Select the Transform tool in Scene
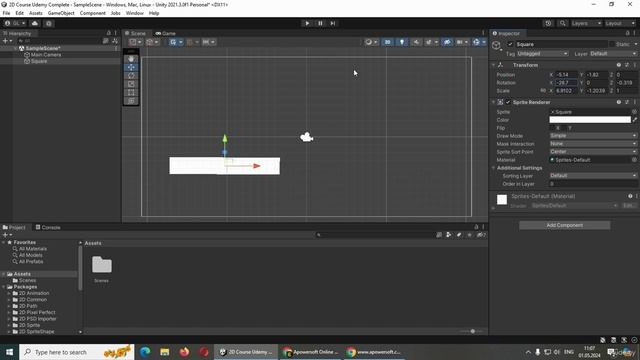 [131, 101]
